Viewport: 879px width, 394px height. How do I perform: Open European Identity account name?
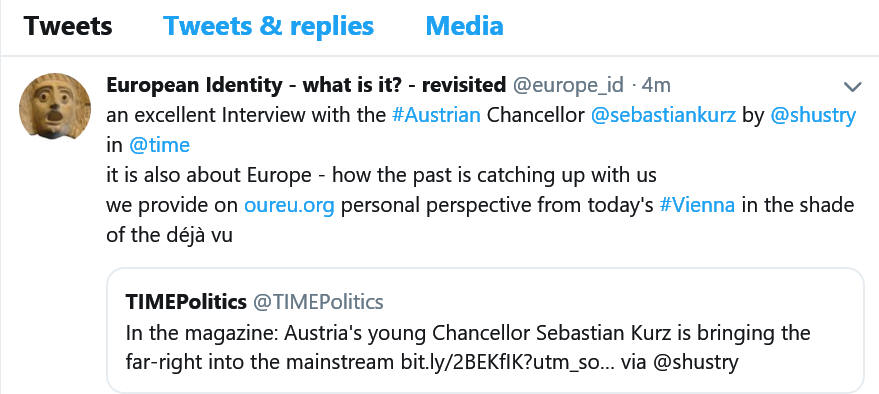tap(306, 85)
